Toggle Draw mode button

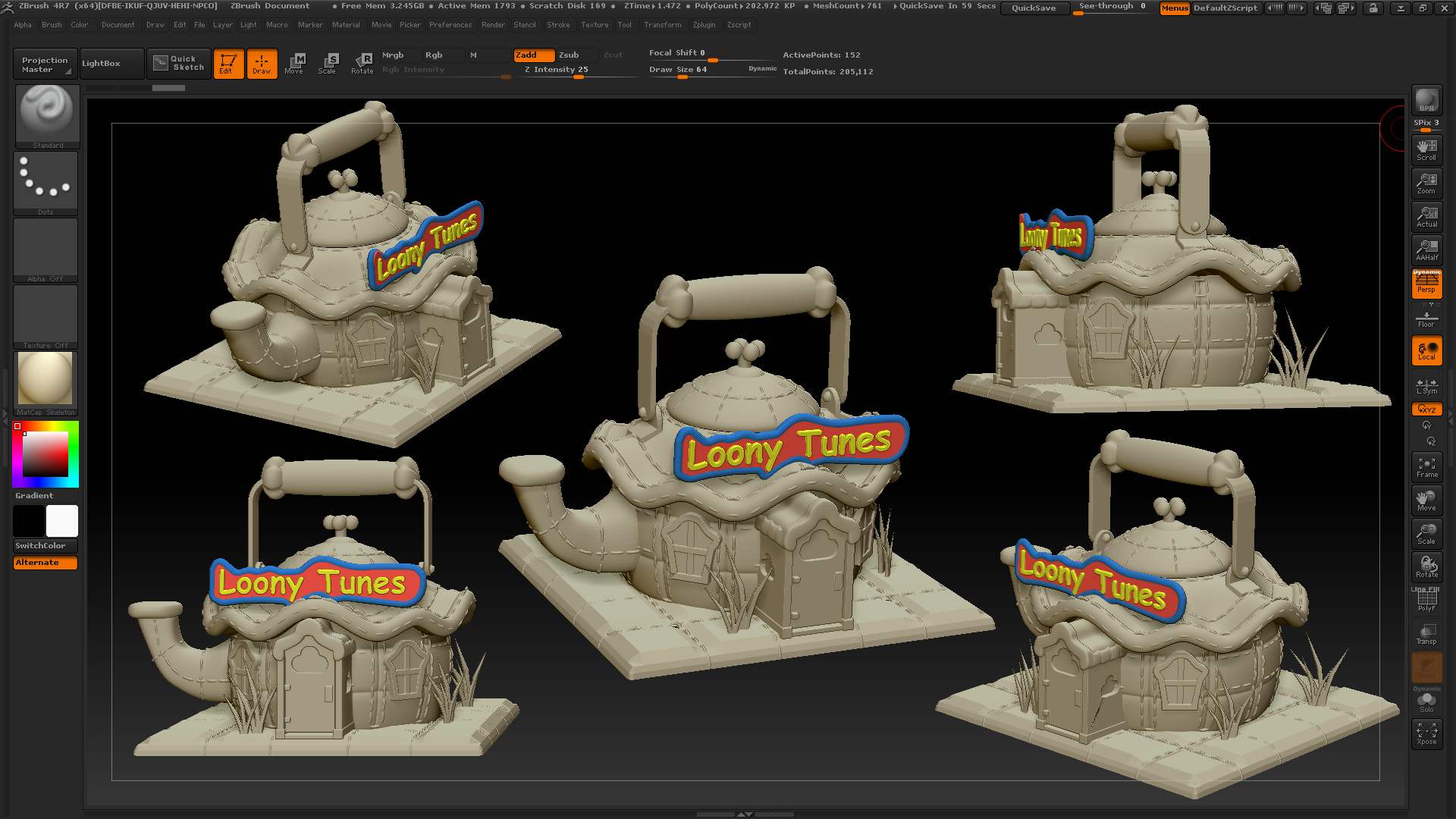tap(262, 64)
